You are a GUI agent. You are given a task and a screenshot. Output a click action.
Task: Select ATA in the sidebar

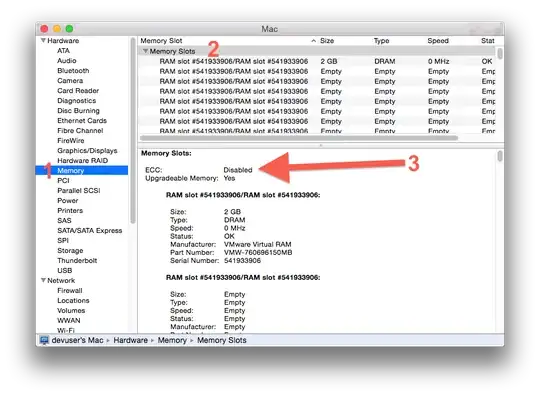coord(63,51)
